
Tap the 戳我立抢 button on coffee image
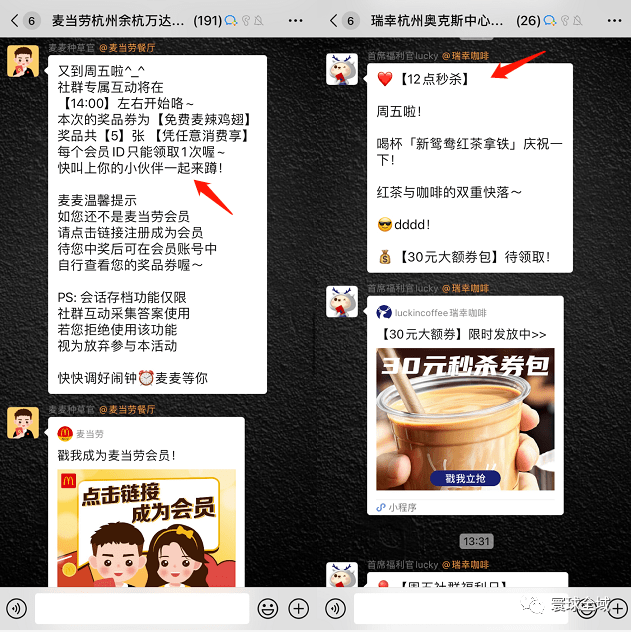(x=465, y=478)
